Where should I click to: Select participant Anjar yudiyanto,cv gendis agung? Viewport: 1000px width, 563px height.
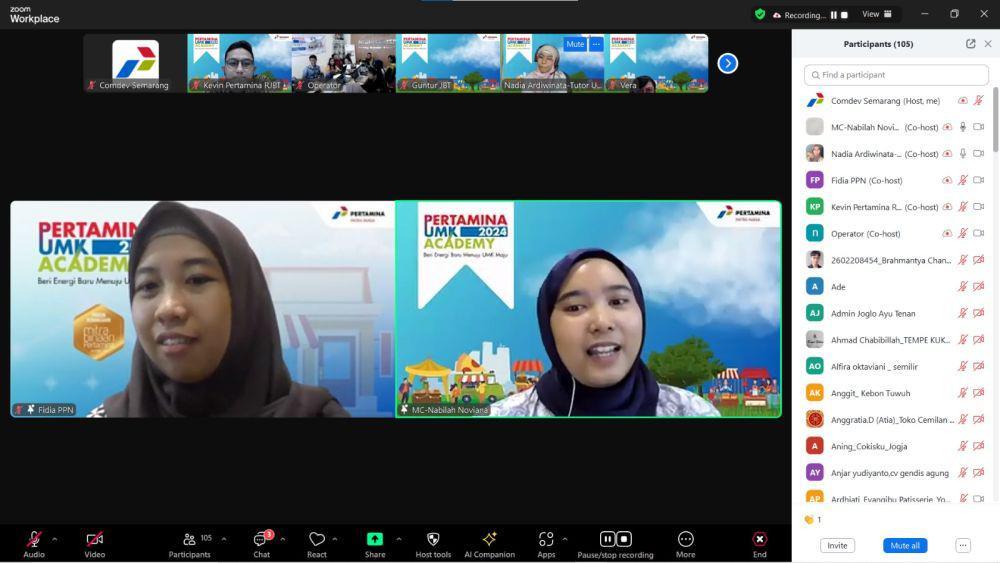pos(895,472)
